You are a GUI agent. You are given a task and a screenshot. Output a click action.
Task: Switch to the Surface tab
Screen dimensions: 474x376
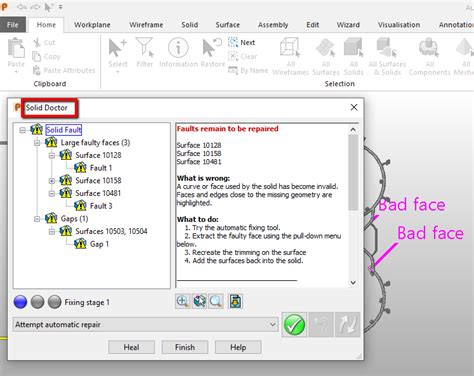click(x=228, y=25)
